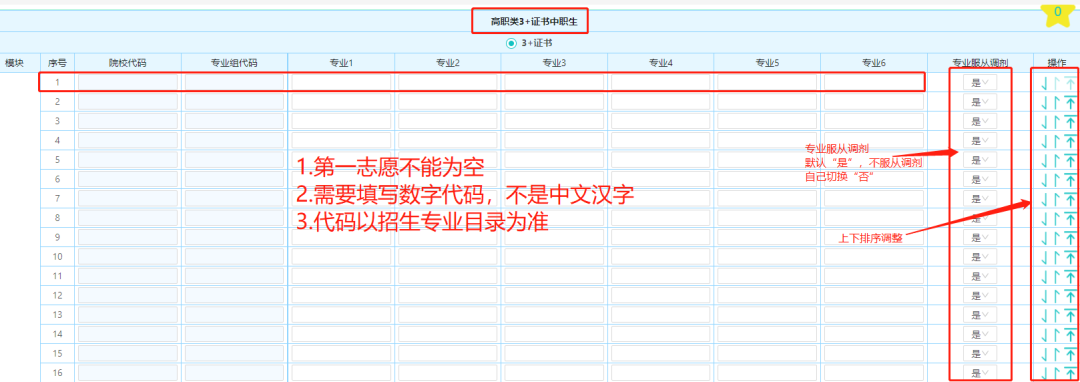Move row 2 up one position
Viewport: 1080px width, 382px height.
point(1056,103)
